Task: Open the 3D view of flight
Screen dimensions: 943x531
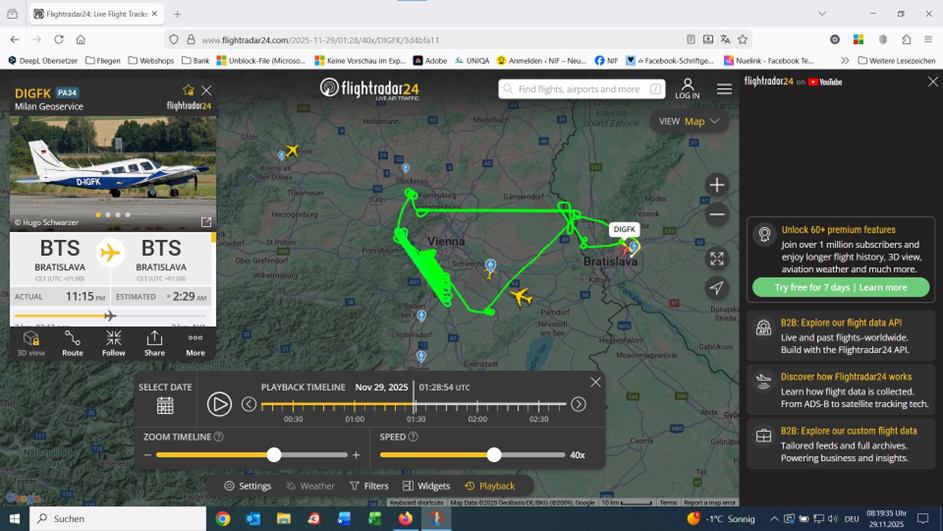Action: point(31,343)
